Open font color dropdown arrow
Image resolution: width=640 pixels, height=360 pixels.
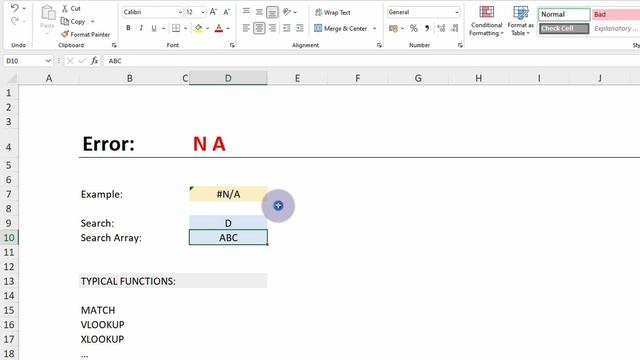tap(228, 29)
